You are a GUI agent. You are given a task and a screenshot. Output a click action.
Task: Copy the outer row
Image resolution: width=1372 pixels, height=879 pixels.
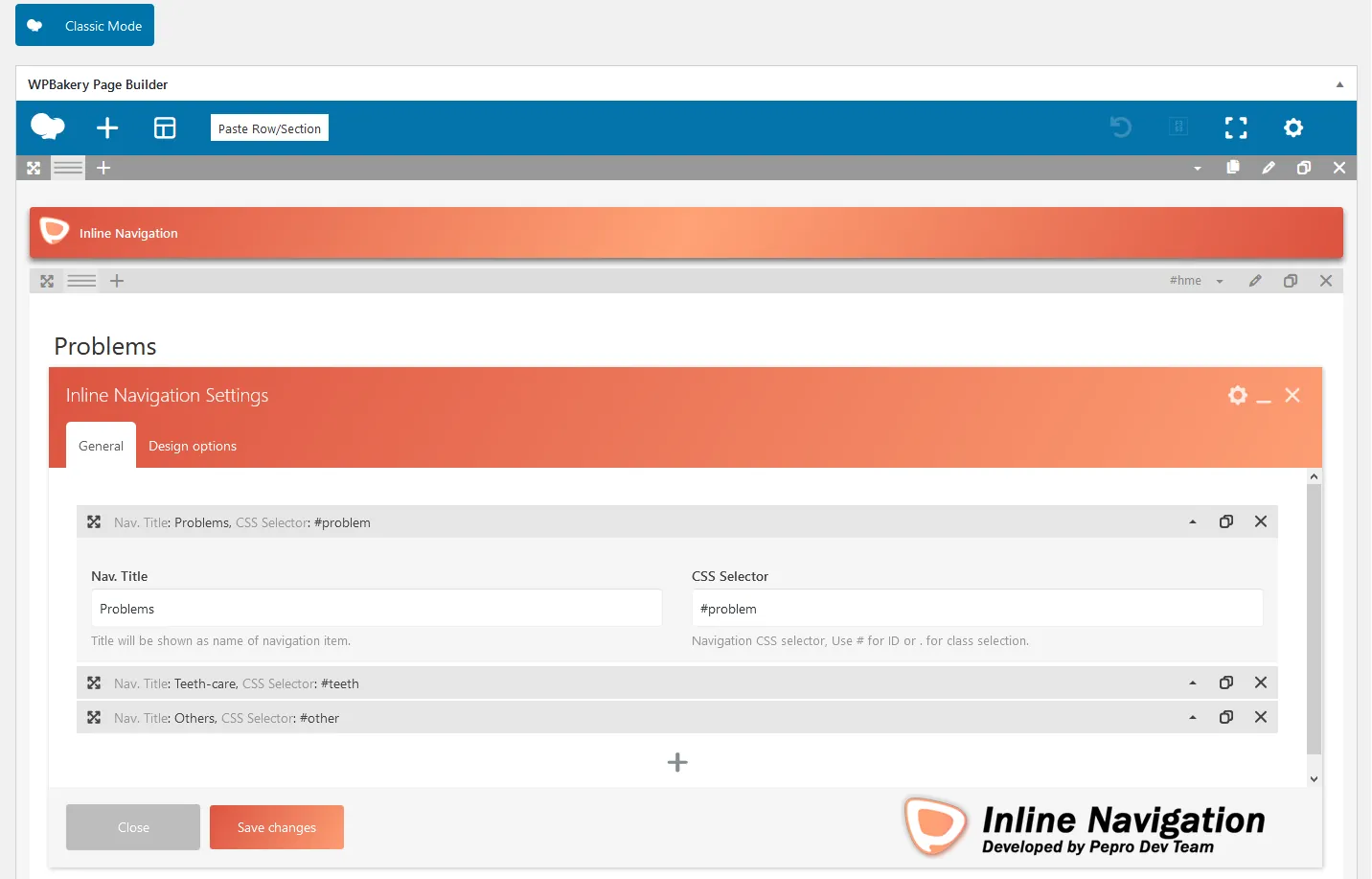pyautogui.click(x=1233, y=168)
